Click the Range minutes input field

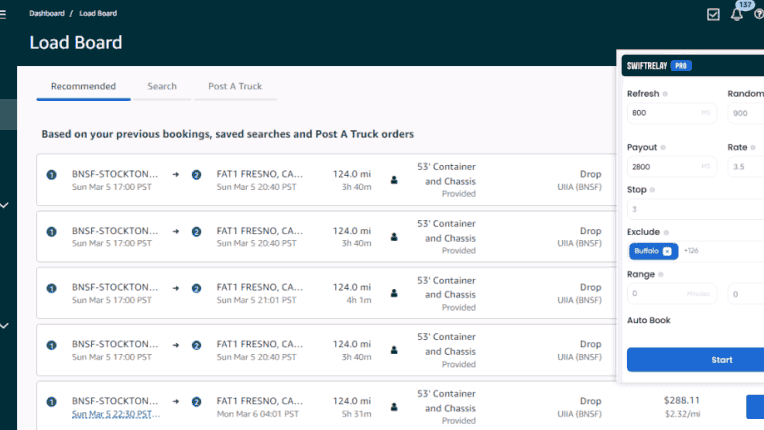point(671,294)
